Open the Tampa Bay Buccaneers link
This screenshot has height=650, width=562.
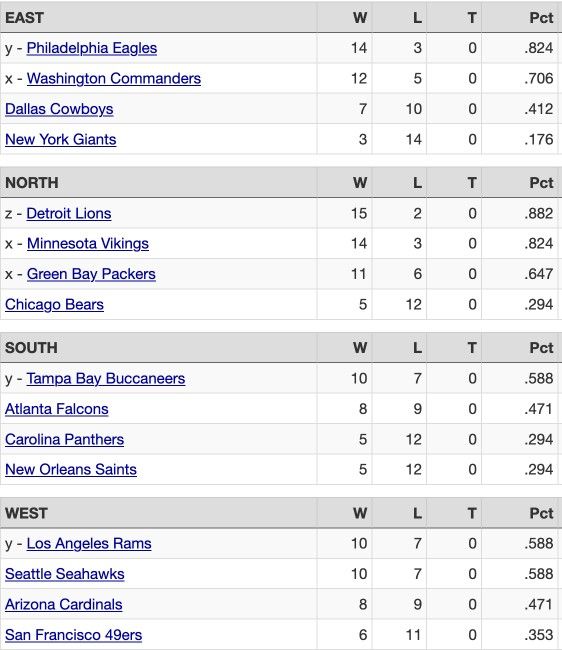click(x=106, y=378)
